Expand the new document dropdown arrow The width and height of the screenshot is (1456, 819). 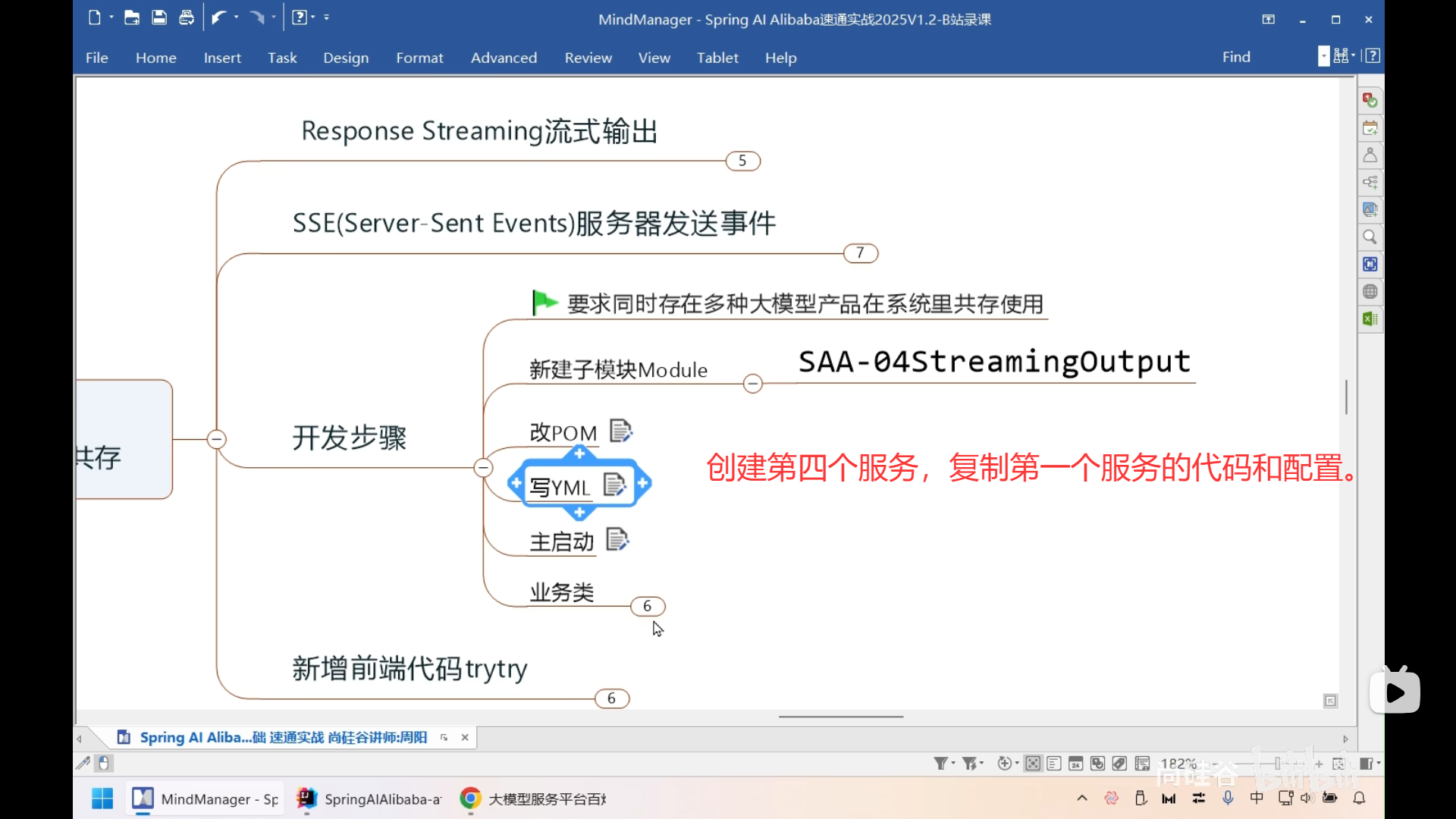coord(111,17)
